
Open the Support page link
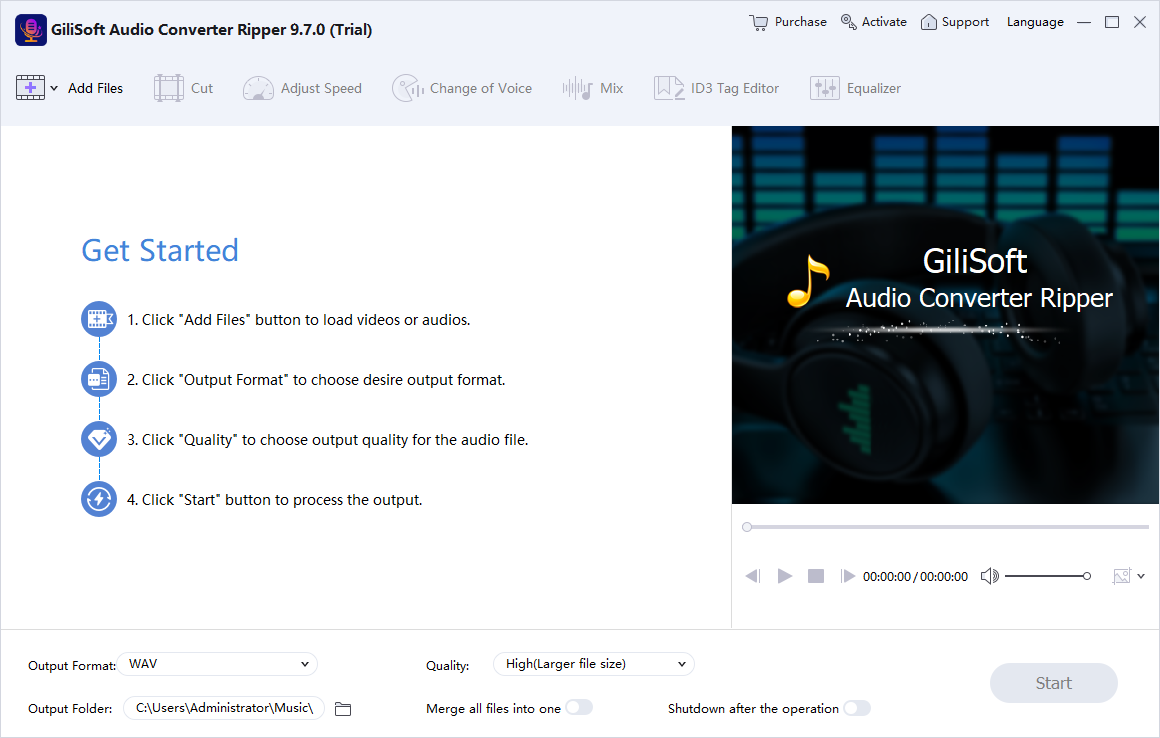coord(954,22)
